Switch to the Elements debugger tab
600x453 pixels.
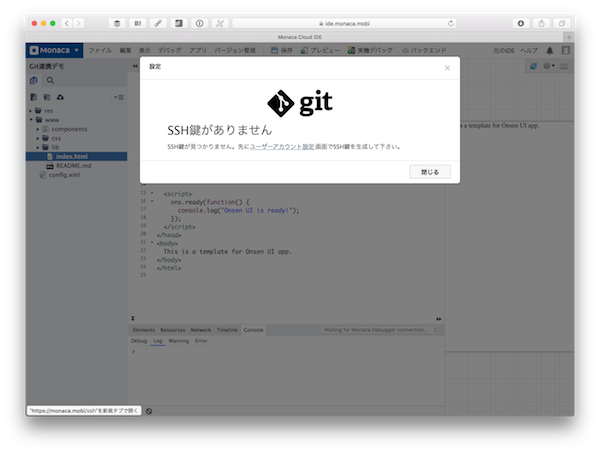pyautogui.click(x=143, y=330)
